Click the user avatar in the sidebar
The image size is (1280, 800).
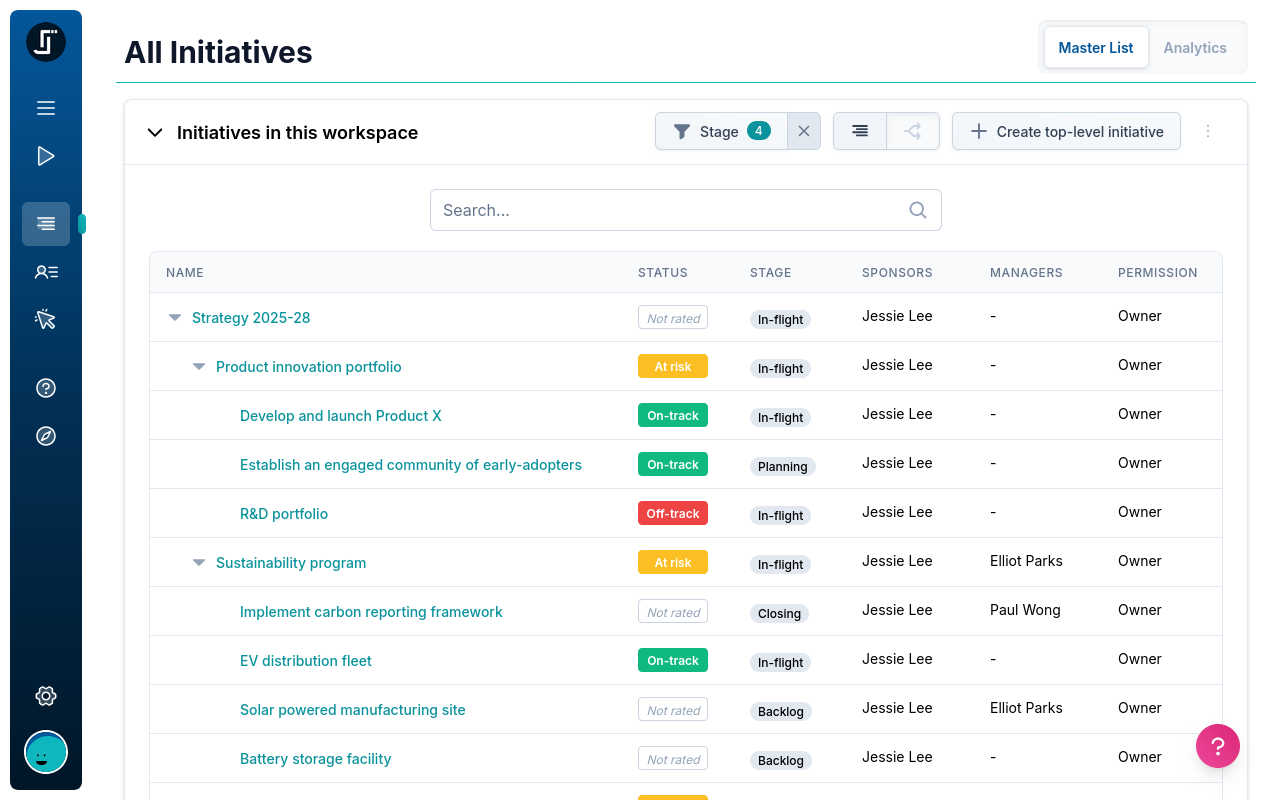[x=46, y=752]
